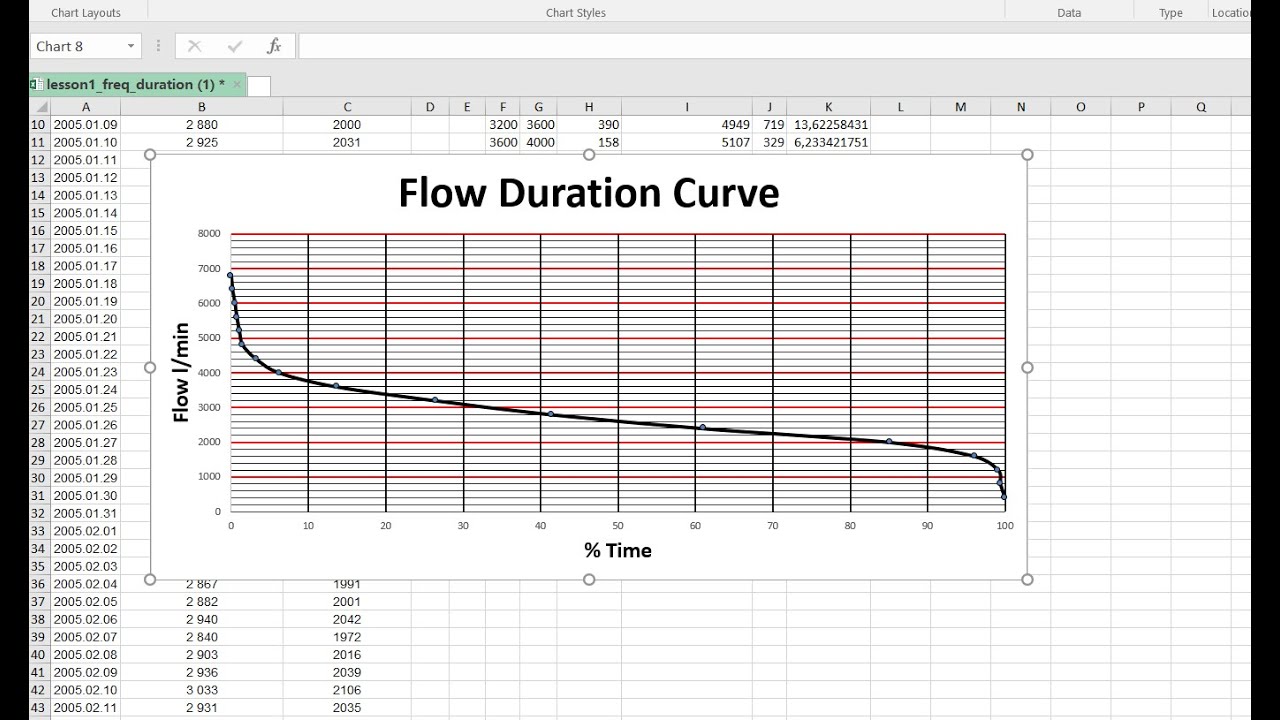Click the Data ribbon group label
Image resolution: width=1280 pixels, height=720 pixels.
(1069, 13)
